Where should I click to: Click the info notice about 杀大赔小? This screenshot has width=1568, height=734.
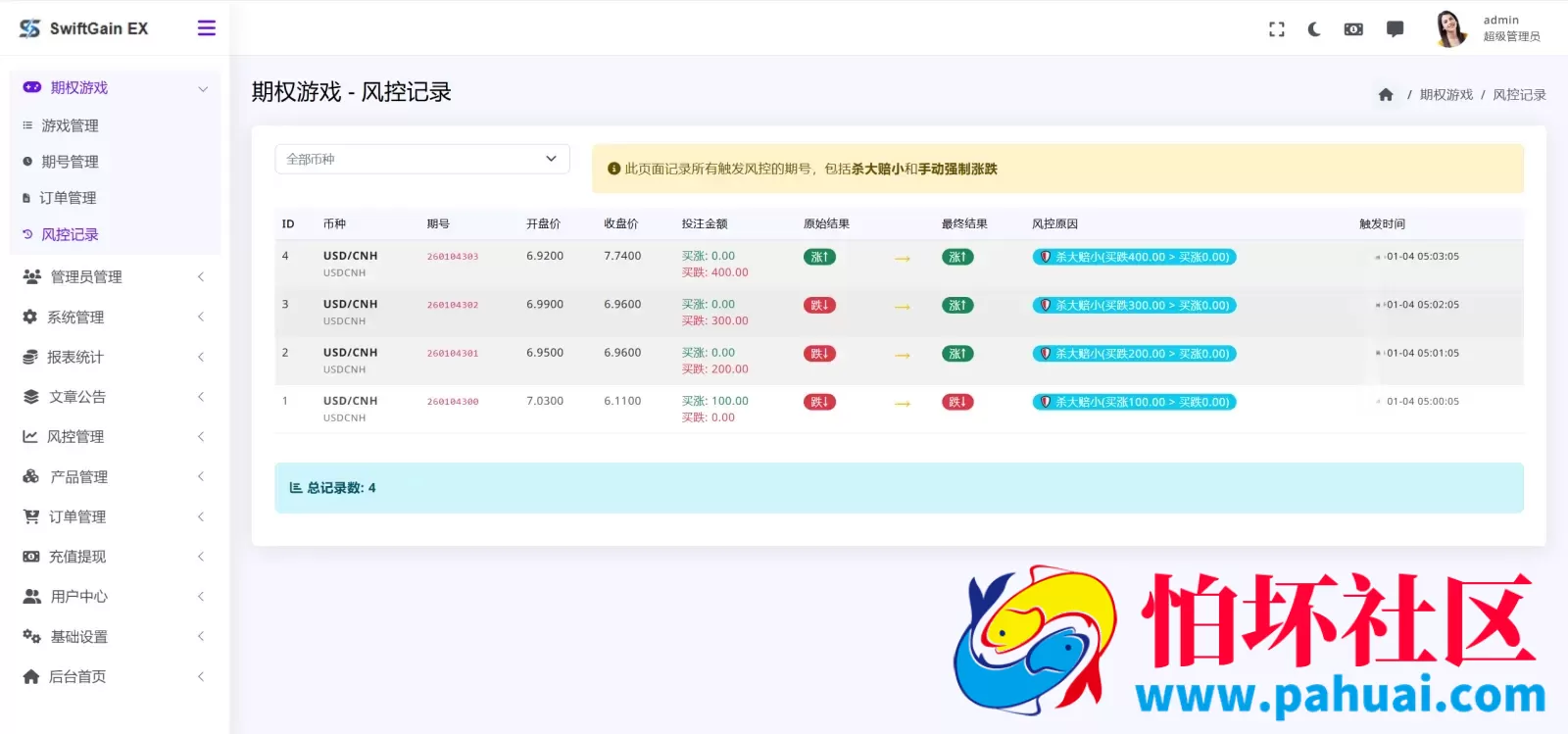(1057, 169)
